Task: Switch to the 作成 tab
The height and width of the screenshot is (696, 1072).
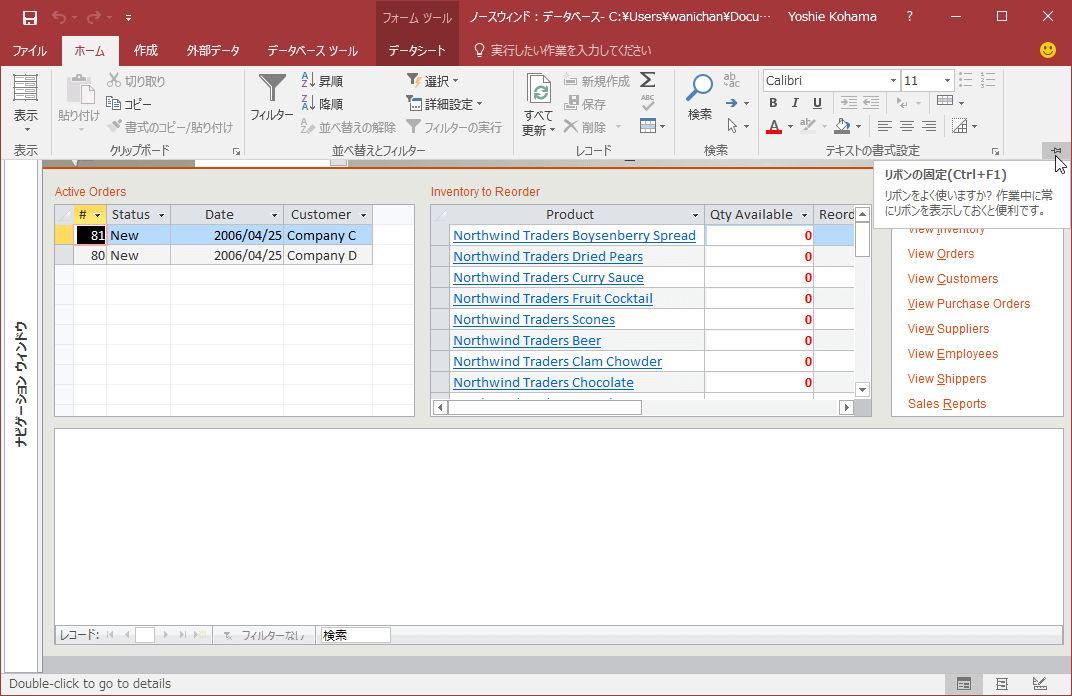Action: point(146,51)
